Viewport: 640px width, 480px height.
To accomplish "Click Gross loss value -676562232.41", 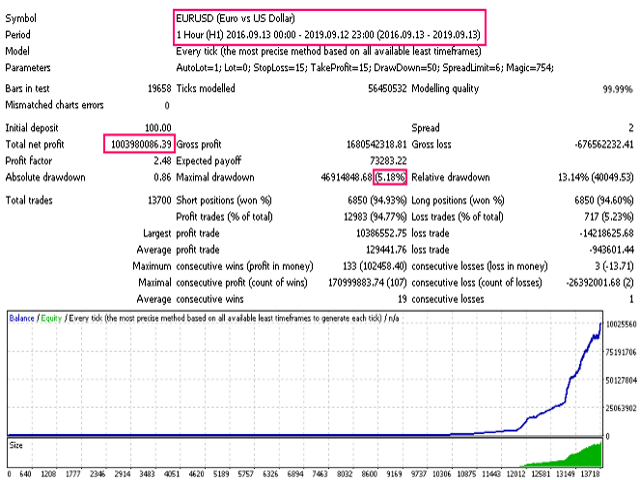I will pyautogui.click(x=604, y=144).
